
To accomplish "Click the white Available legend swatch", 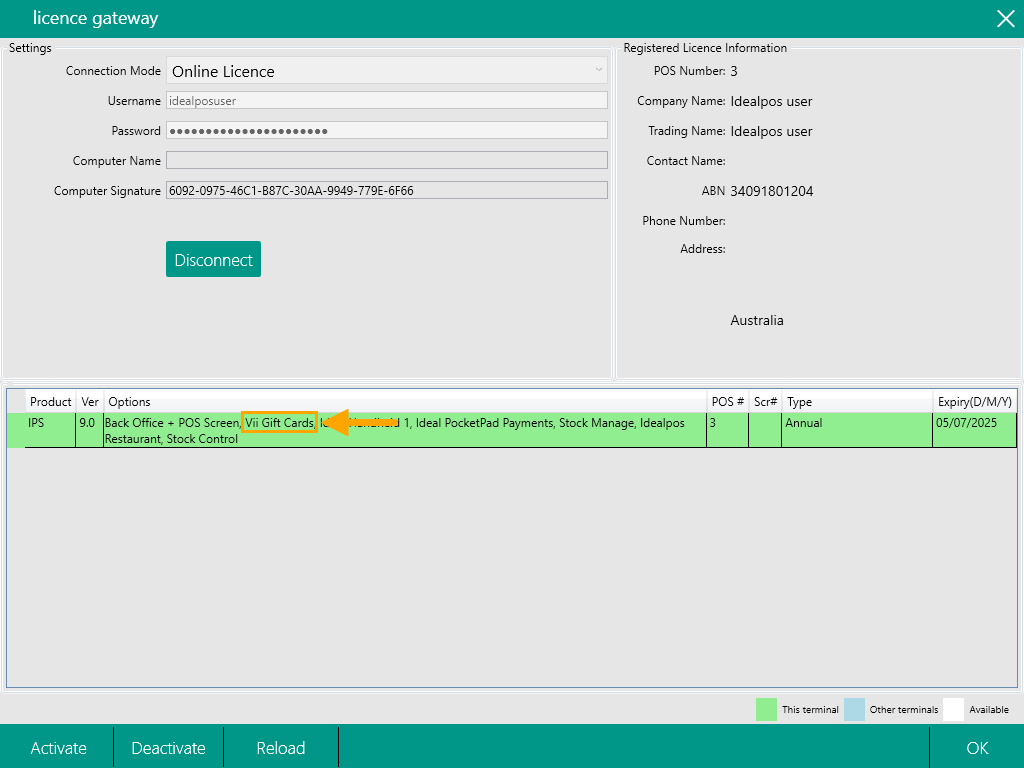I will click(953, 709).
